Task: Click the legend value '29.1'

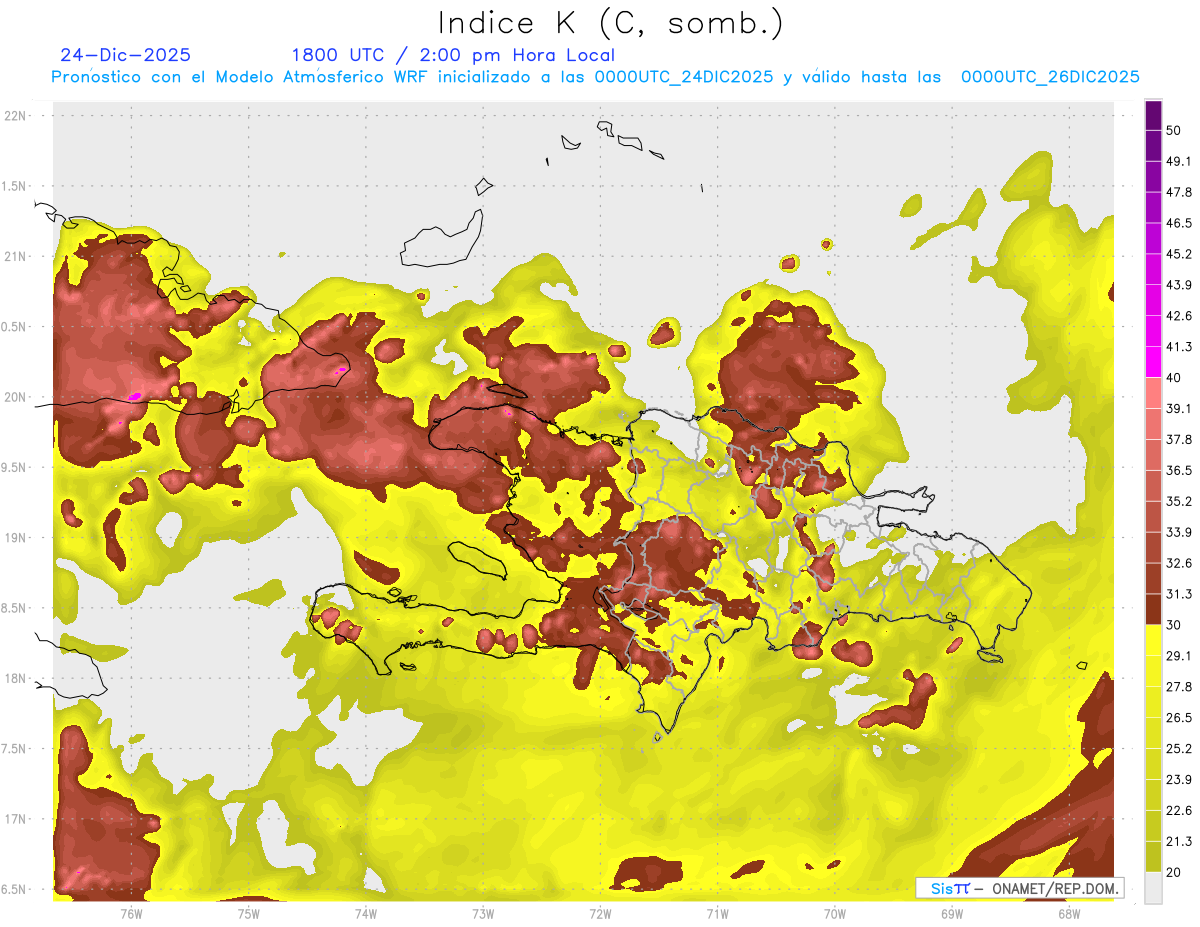Action: (x=1179, y=656)
